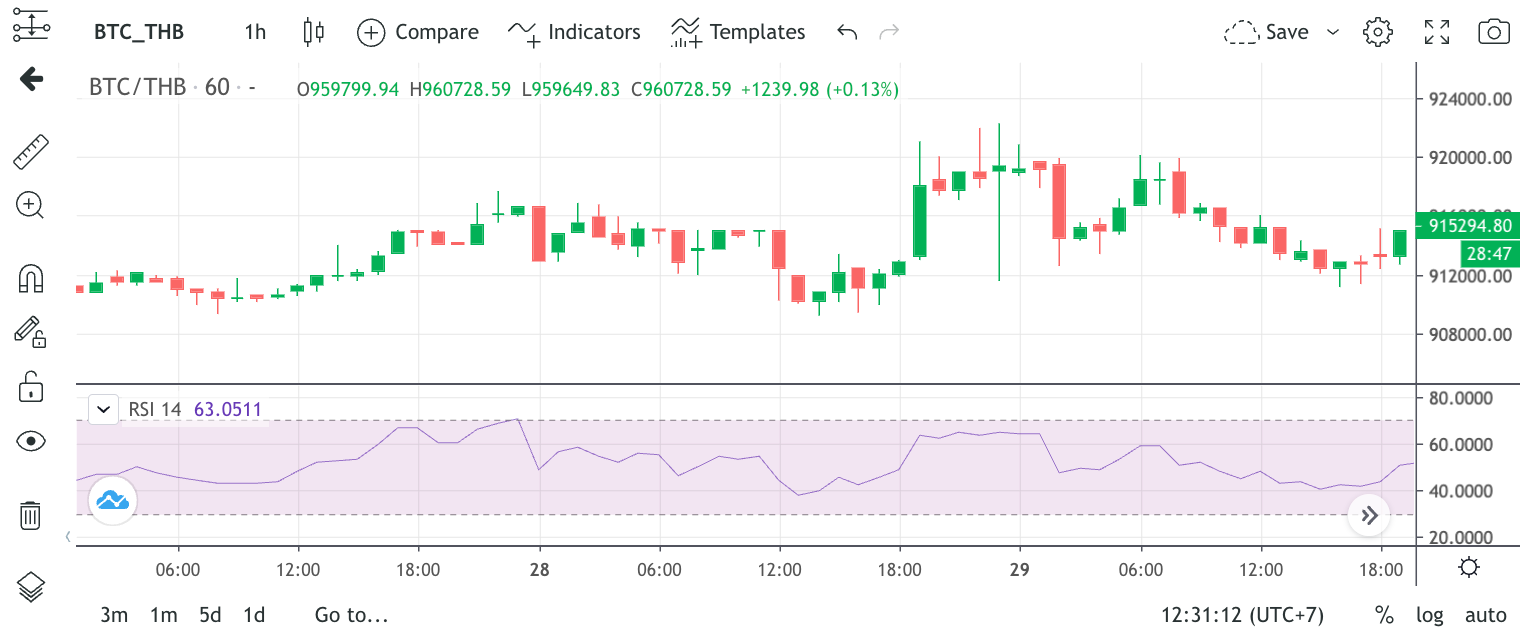Click the 924000.00 price axis label
Screen dimensions: 1520x638
tap(1468, 99)
